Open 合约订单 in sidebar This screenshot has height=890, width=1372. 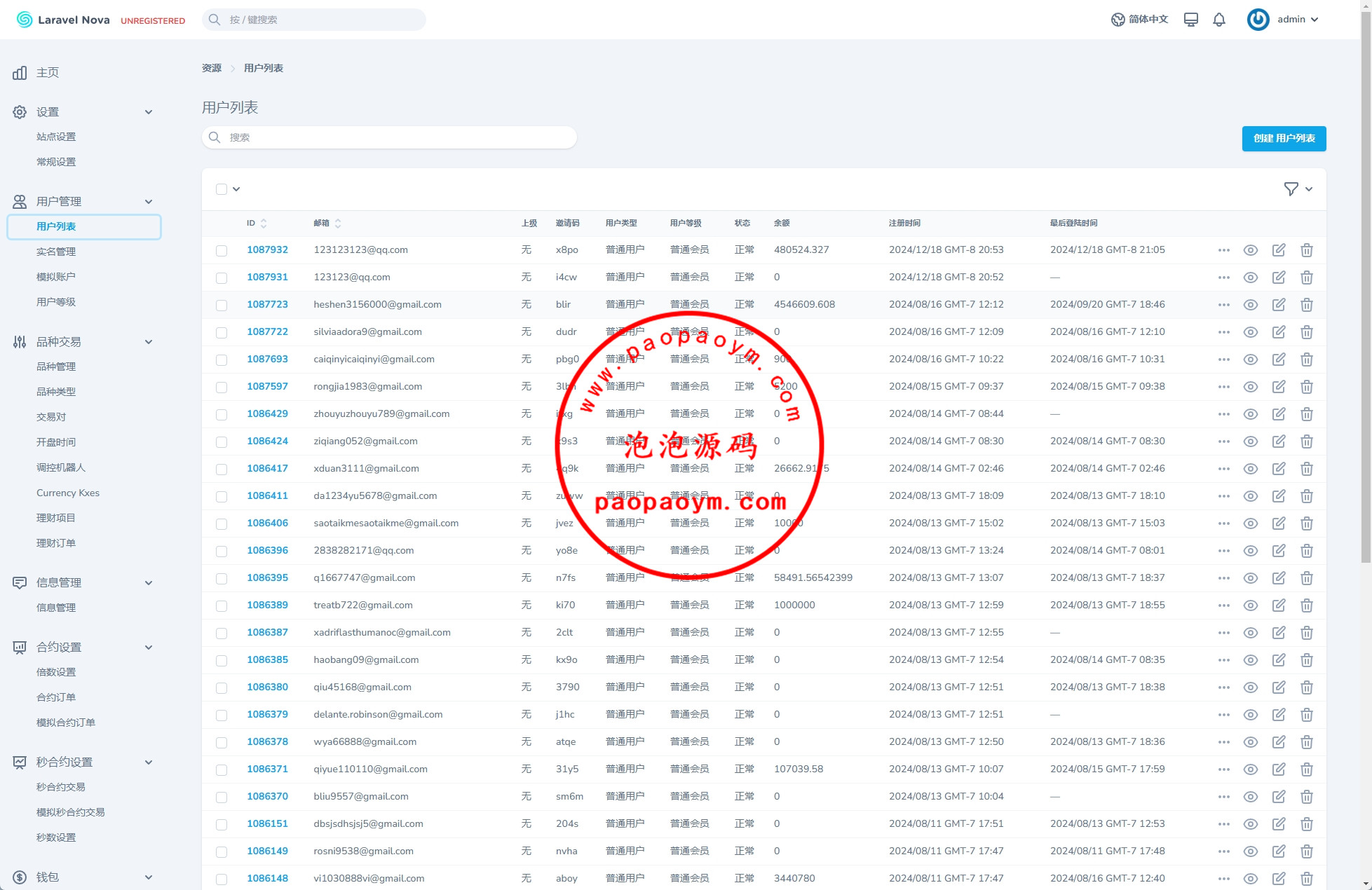tap(56, 698)
